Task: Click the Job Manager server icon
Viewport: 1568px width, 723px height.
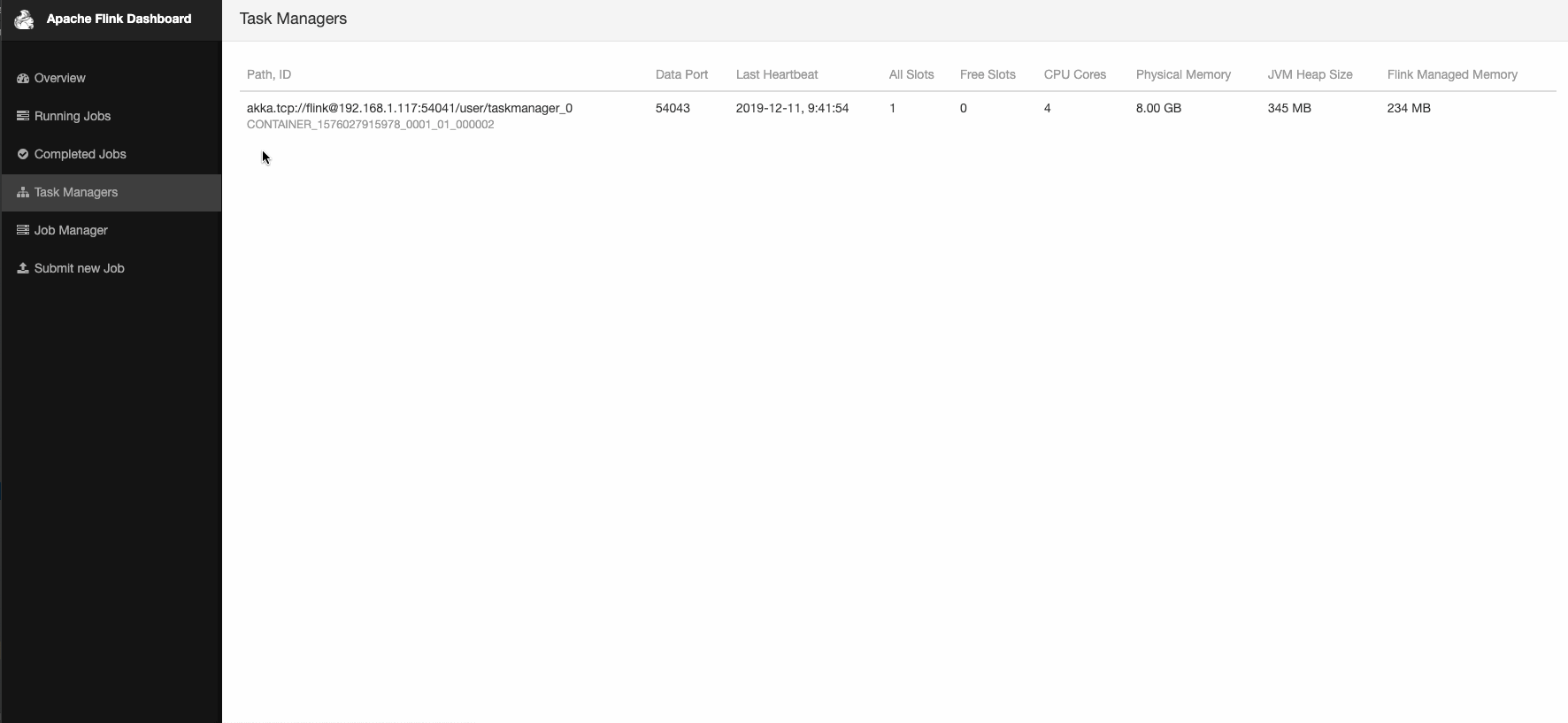Action: [23, 230]
